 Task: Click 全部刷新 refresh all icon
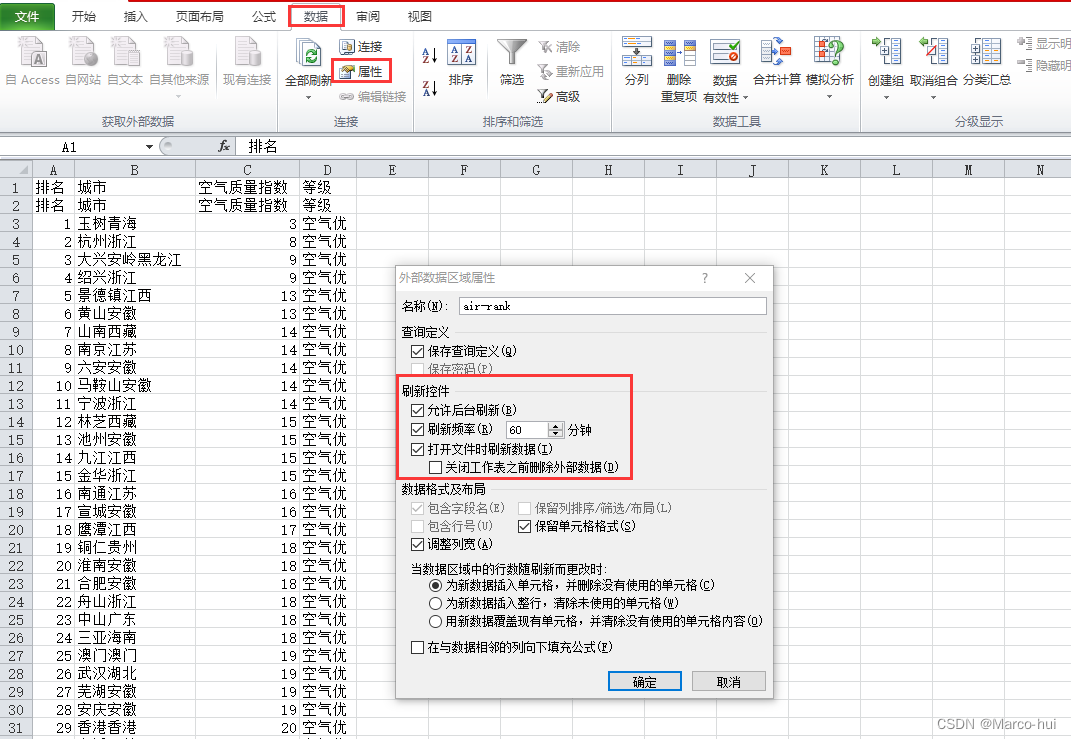309,53
